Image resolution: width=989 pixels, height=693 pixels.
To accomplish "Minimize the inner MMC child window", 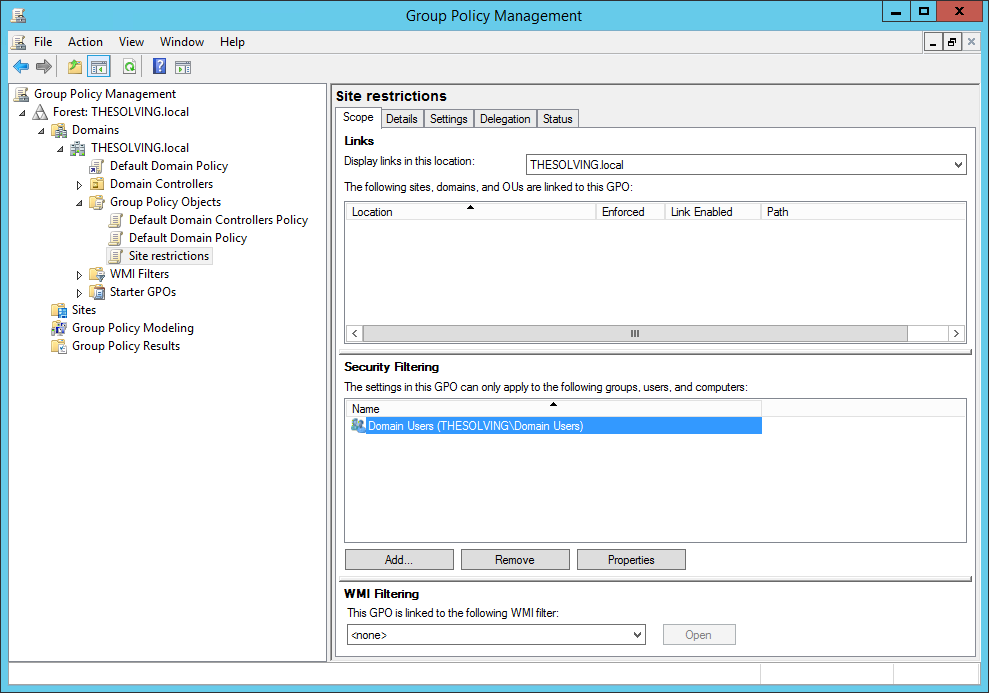I will (933, 42).
